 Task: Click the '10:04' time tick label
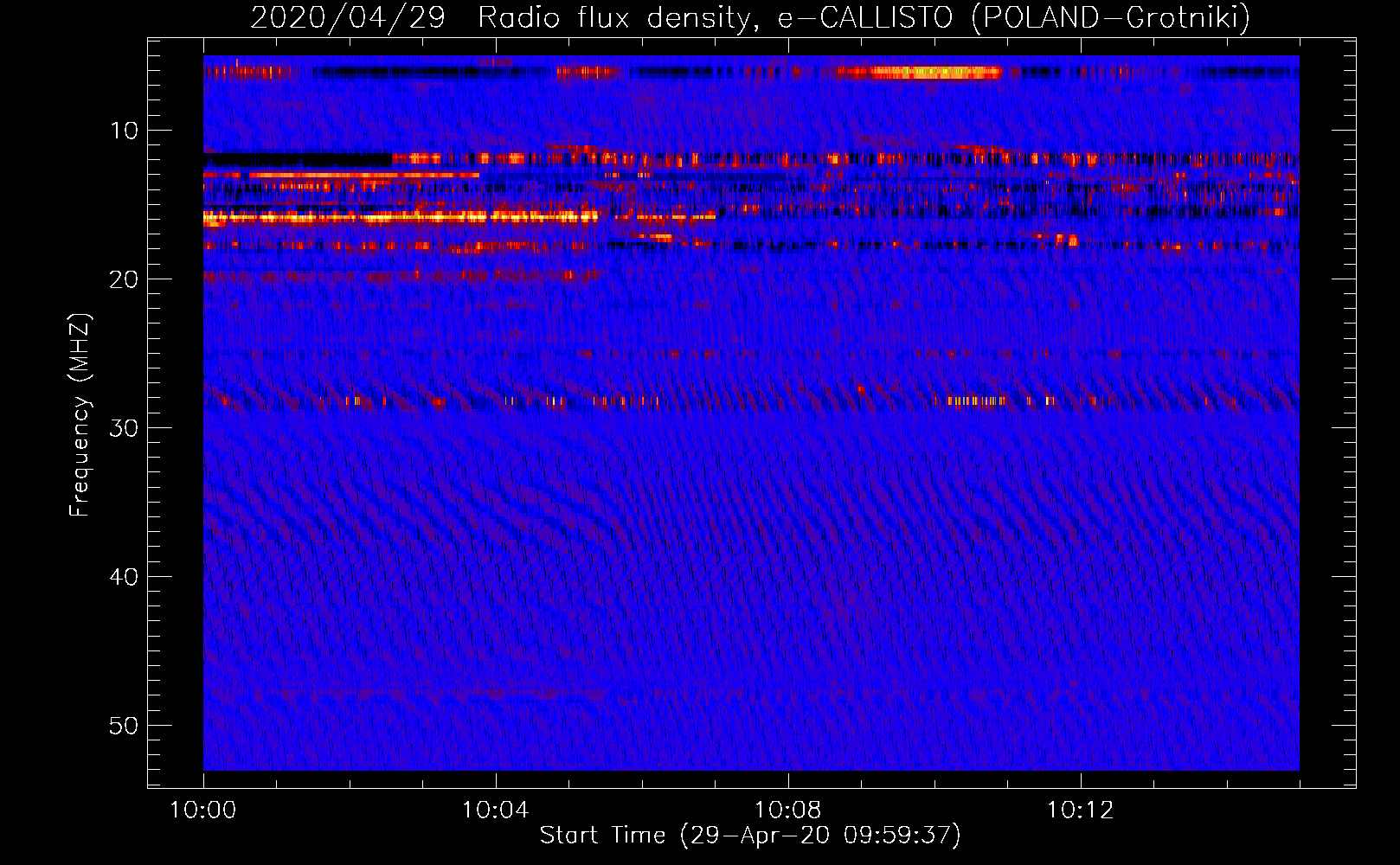pyautogui.click(x=495, y=811)
